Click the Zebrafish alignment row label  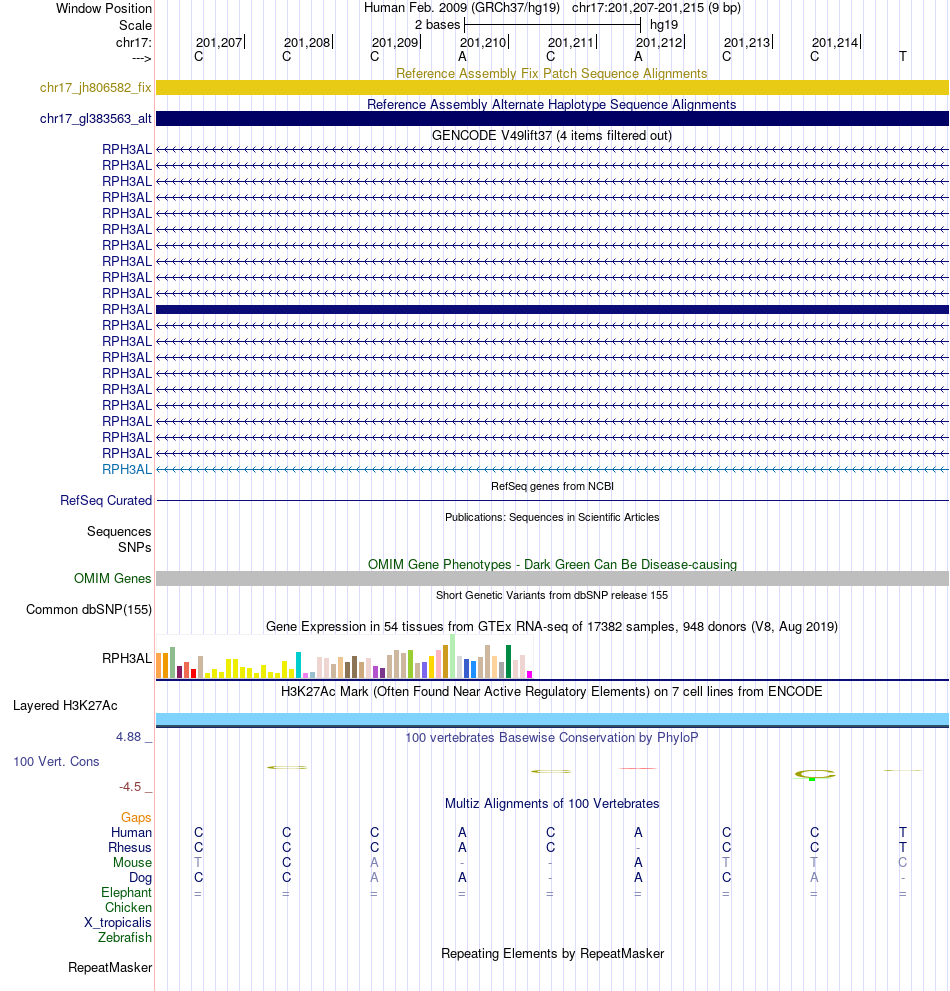click(x=125, y=937)
